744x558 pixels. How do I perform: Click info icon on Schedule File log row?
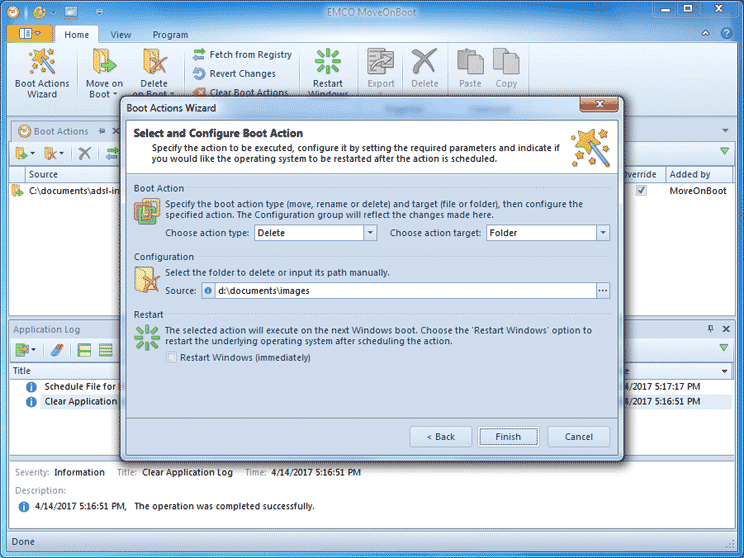click(31, 387)
